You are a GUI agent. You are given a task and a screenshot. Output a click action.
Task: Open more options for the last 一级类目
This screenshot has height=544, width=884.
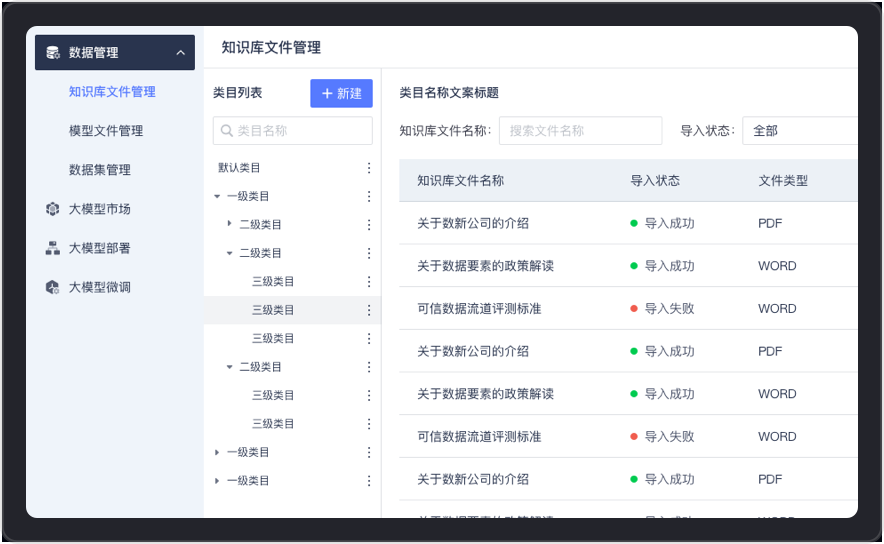[368, 481]
